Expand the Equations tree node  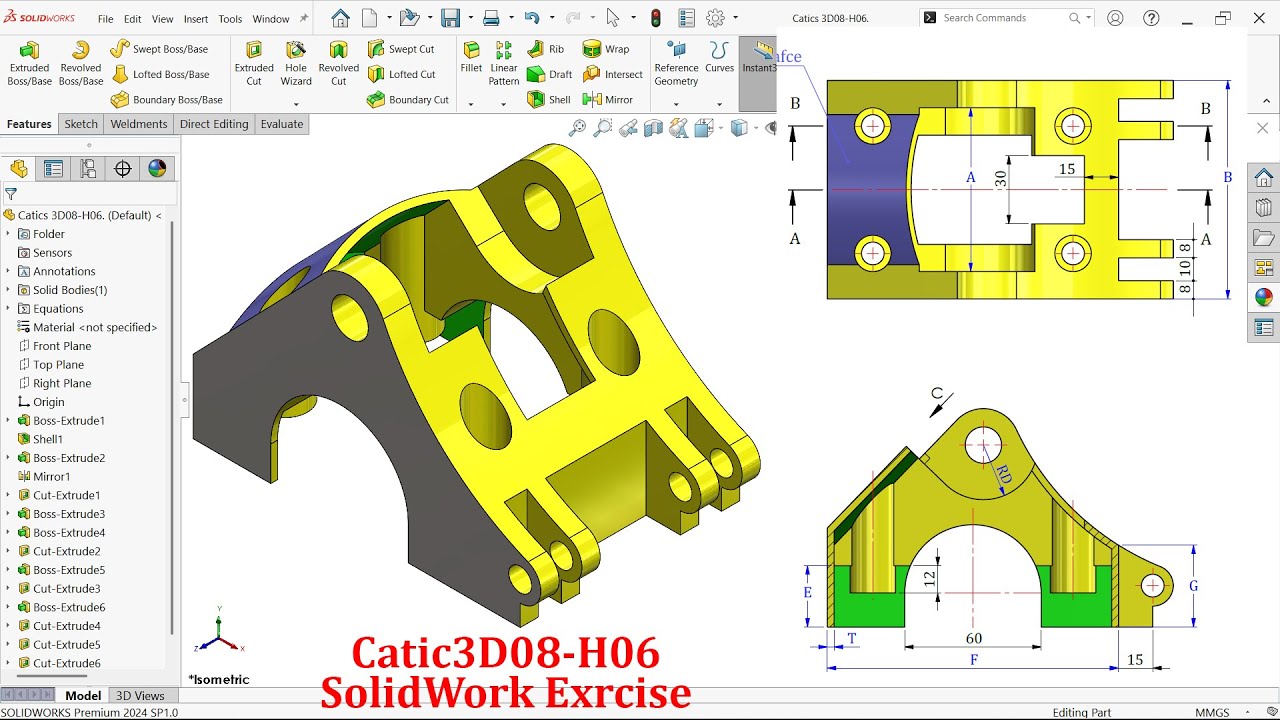[8, 309]
